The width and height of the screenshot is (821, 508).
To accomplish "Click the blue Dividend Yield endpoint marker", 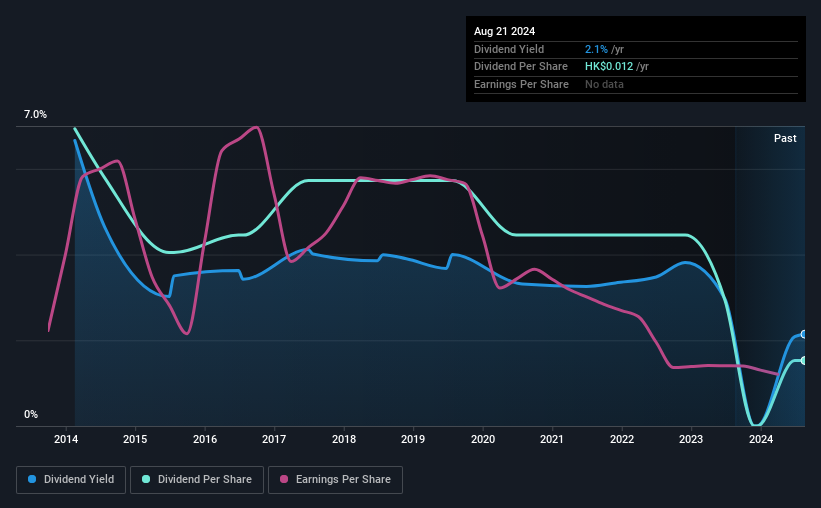I will click(x=804, y=334).
